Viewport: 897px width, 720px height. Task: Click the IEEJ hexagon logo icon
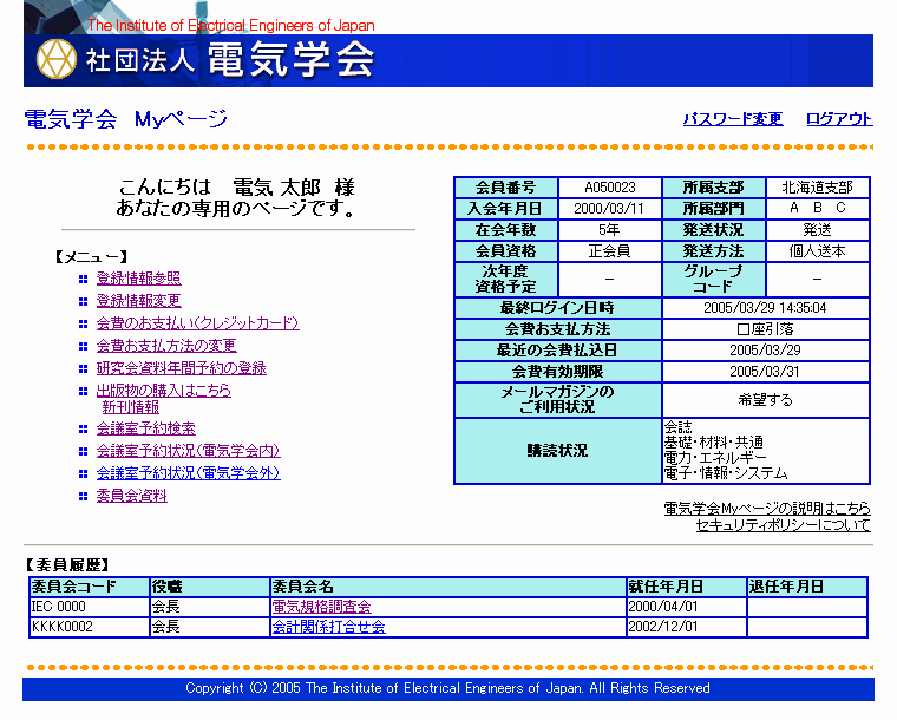tap(57, 60)
